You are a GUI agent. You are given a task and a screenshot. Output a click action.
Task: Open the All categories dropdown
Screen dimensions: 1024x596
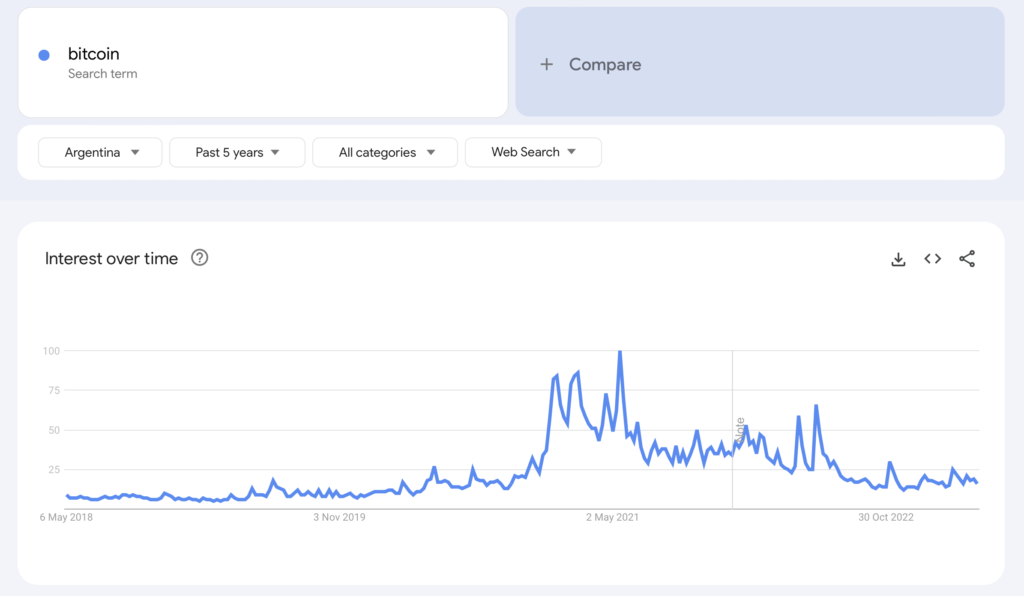click(385, 152)
